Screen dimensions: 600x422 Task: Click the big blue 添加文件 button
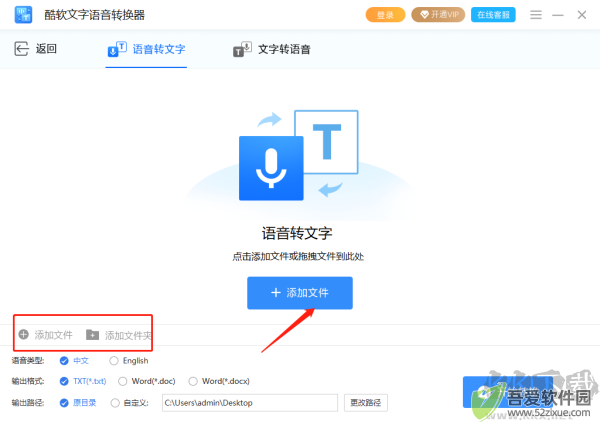click(300, 293)
